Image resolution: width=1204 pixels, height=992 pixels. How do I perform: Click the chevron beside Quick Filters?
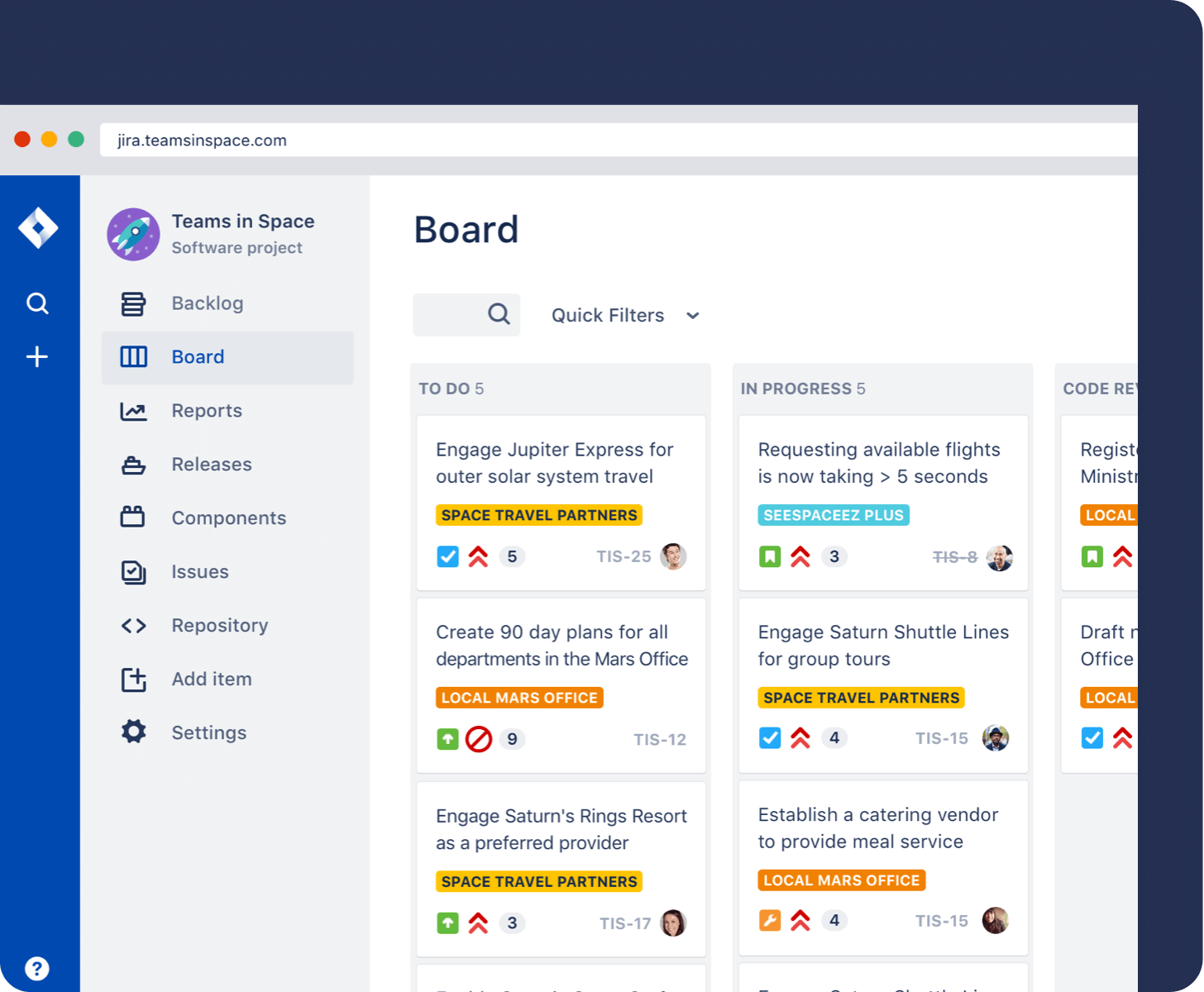[x=693, y=316]
